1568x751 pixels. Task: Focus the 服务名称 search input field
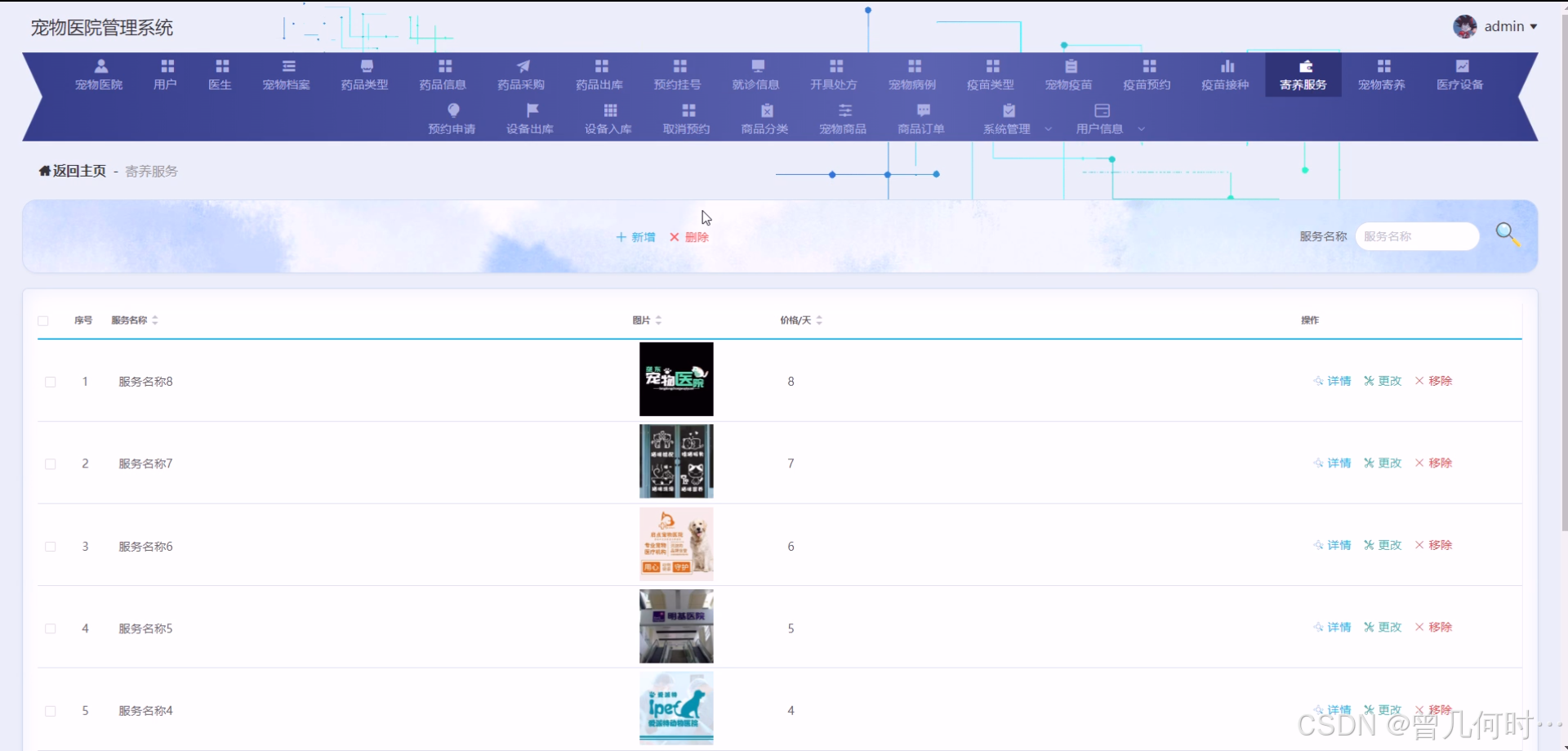click(1417, 236)
